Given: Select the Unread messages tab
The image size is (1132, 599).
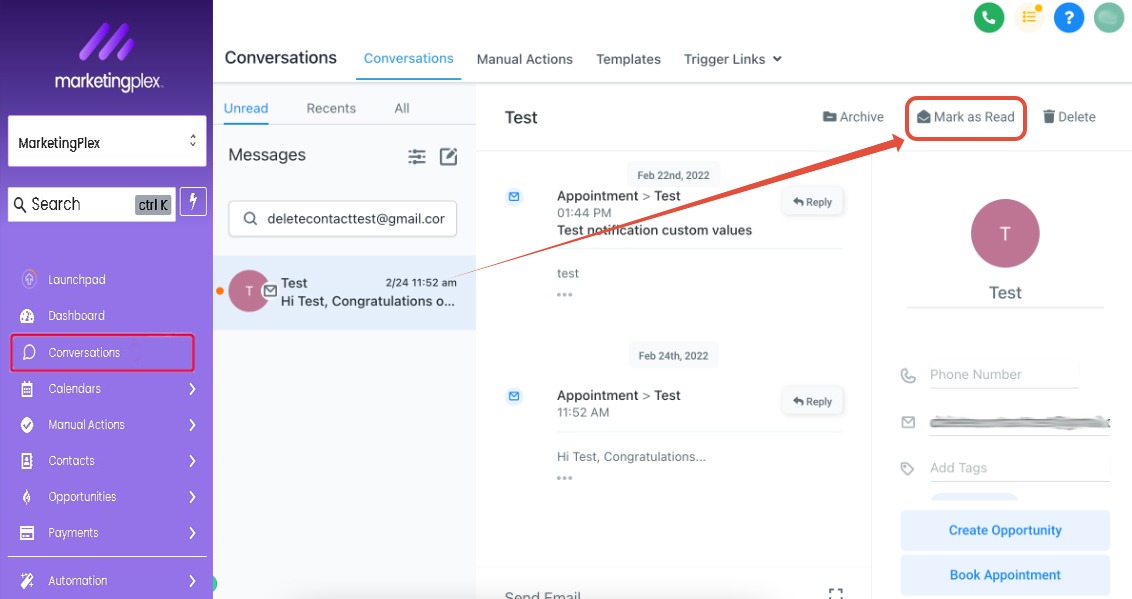Looking at the screenshot, I should point(245,108).
